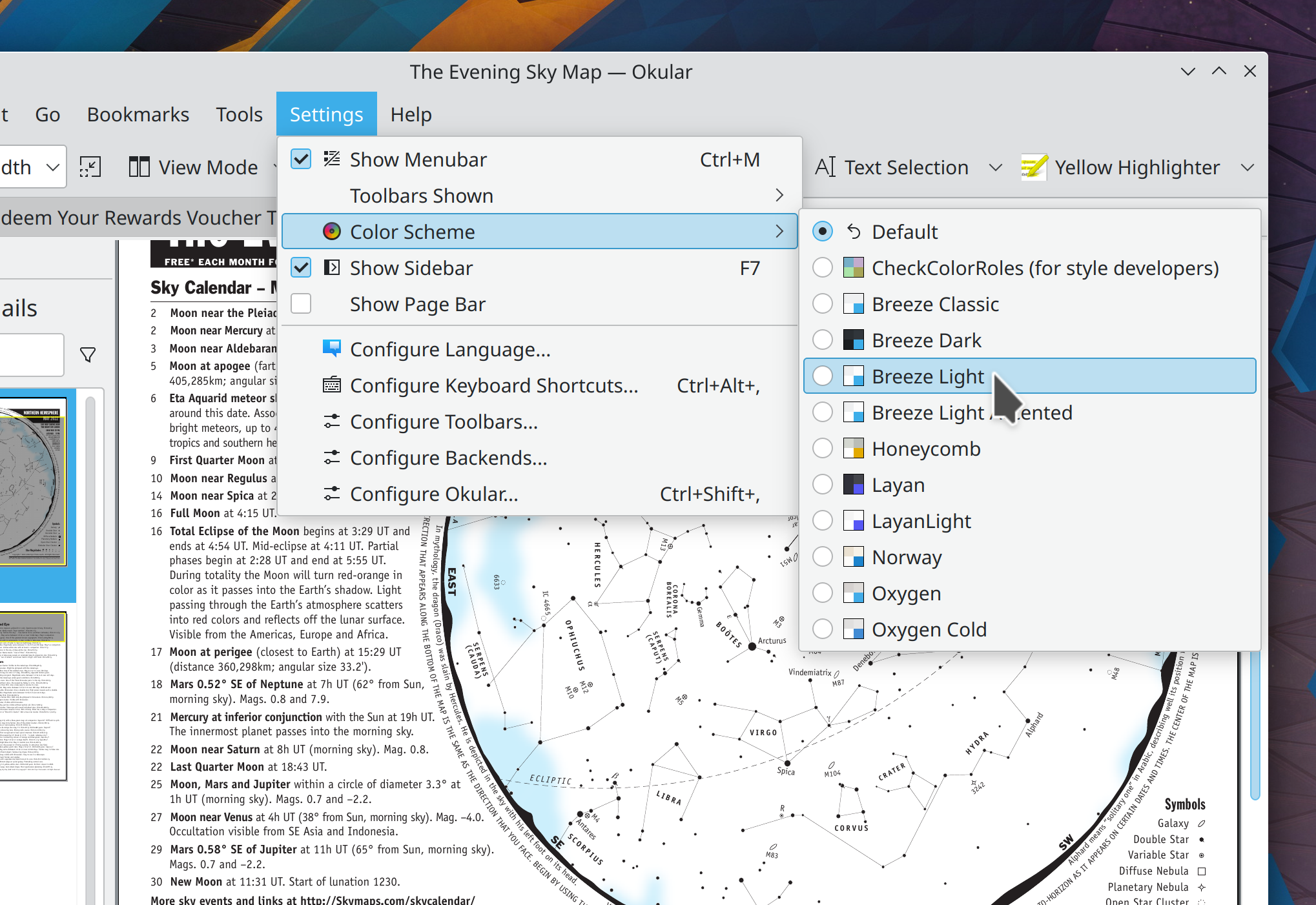
Task: Click the Breeze Dark color scheme swatch
Action: click(x=853, y=340)
